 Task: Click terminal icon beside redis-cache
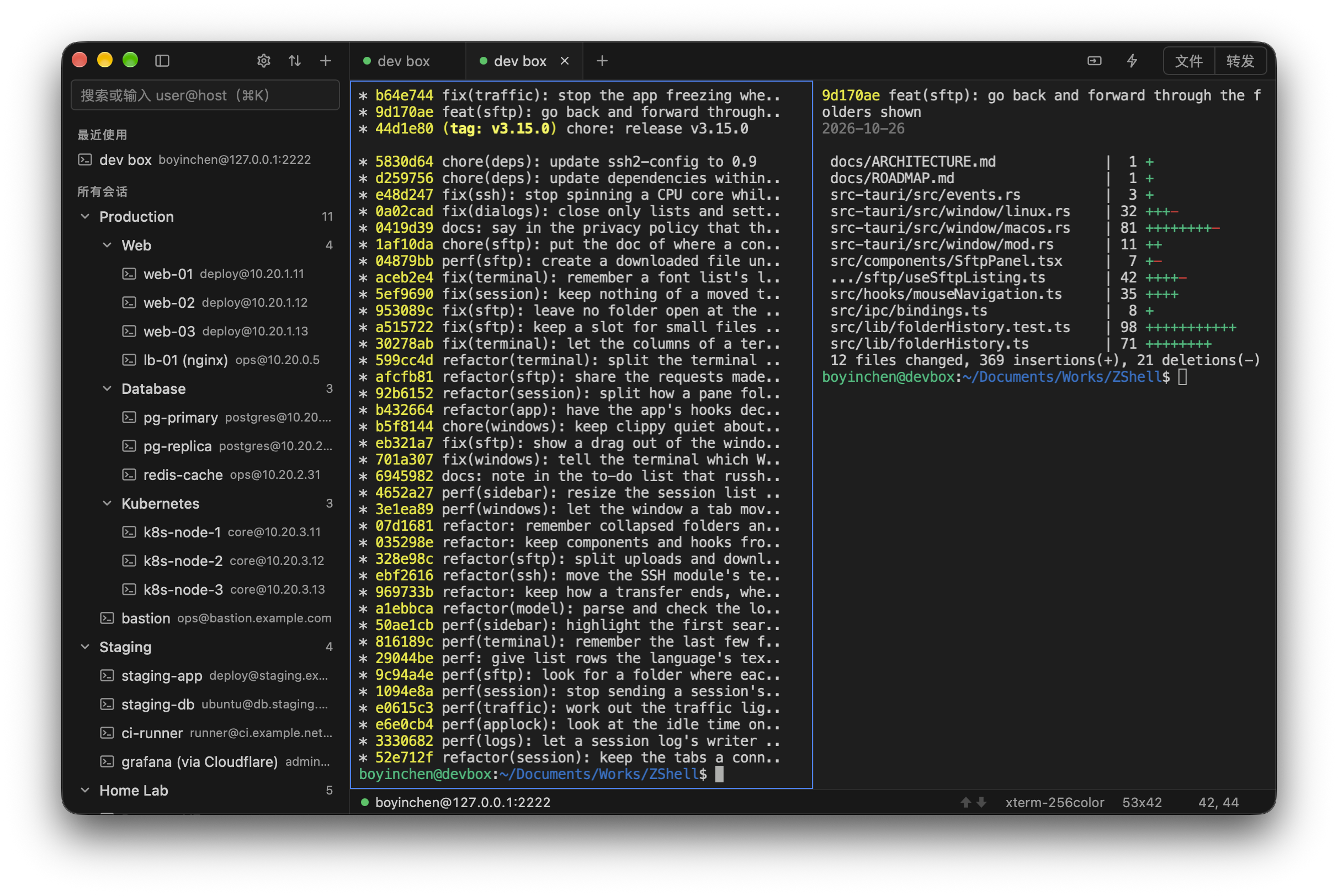[x=129, y=474]
